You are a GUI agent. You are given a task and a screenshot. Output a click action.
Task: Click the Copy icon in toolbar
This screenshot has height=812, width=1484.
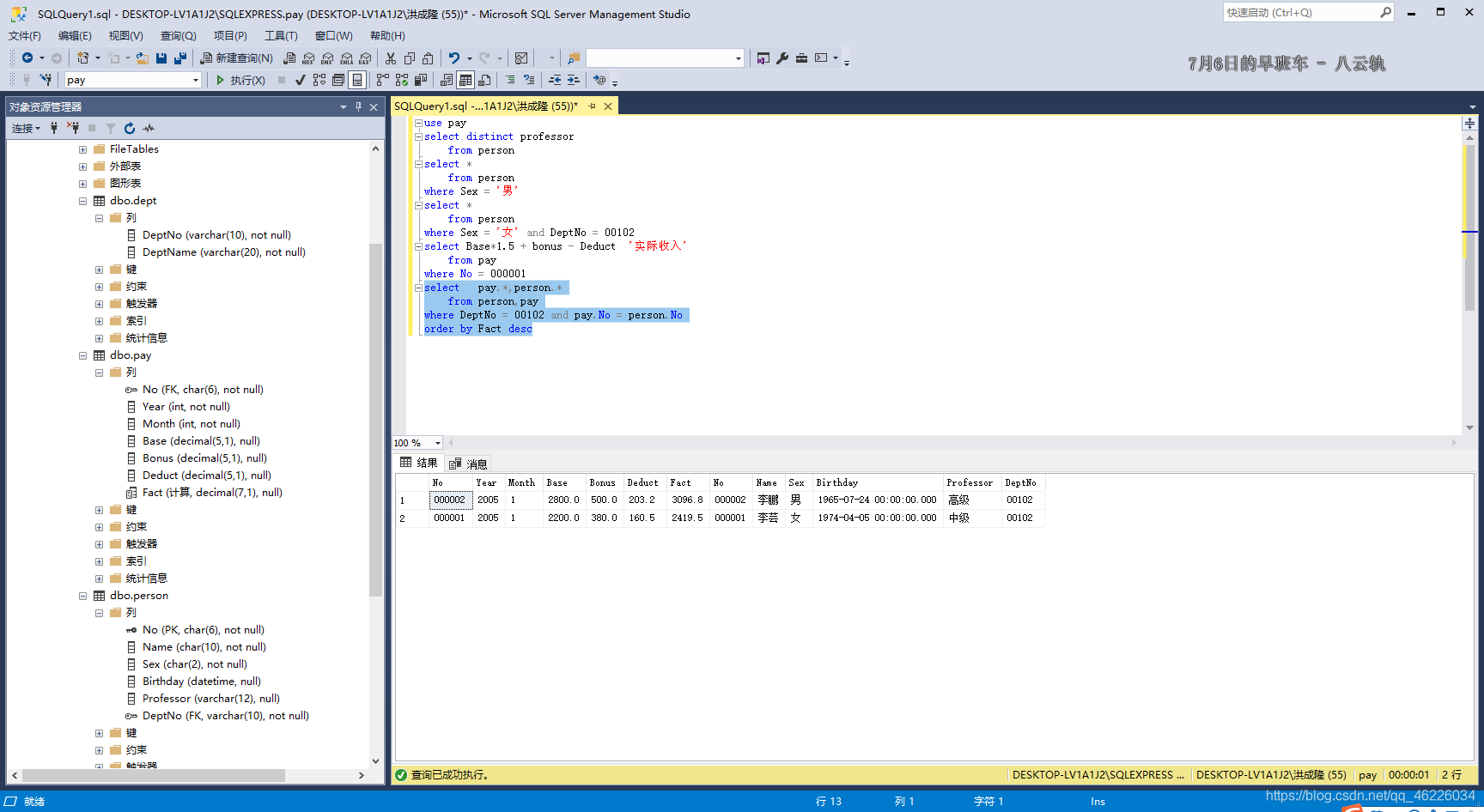pos(410,58)
